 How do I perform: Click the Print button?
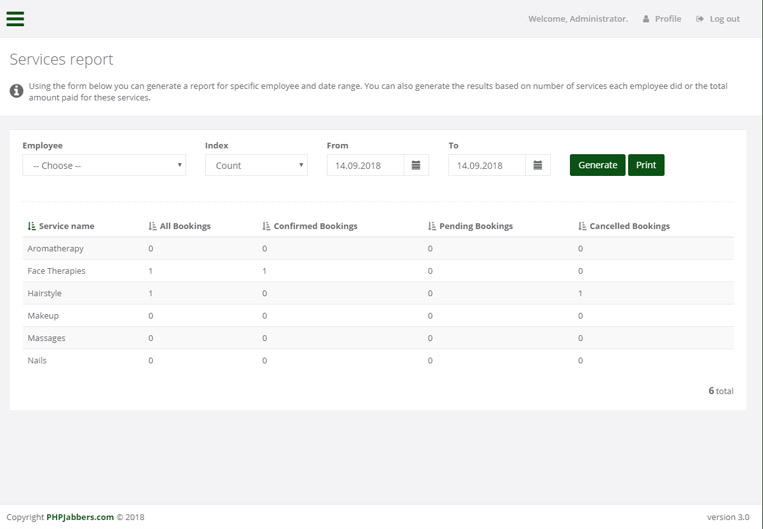coord(646,165)
